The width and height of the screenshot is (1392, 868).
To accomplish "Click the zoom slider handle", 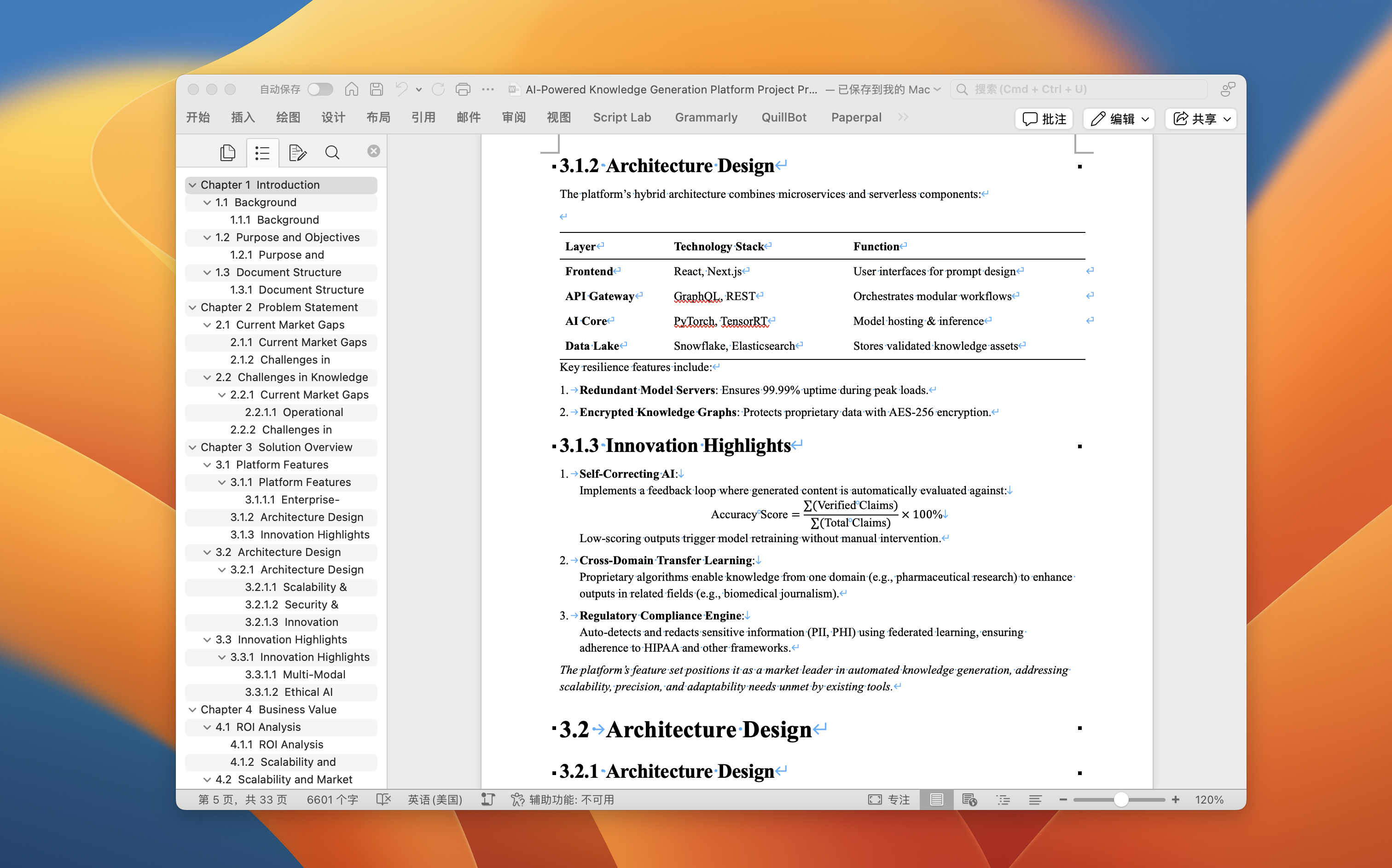I will [1120, 800].
